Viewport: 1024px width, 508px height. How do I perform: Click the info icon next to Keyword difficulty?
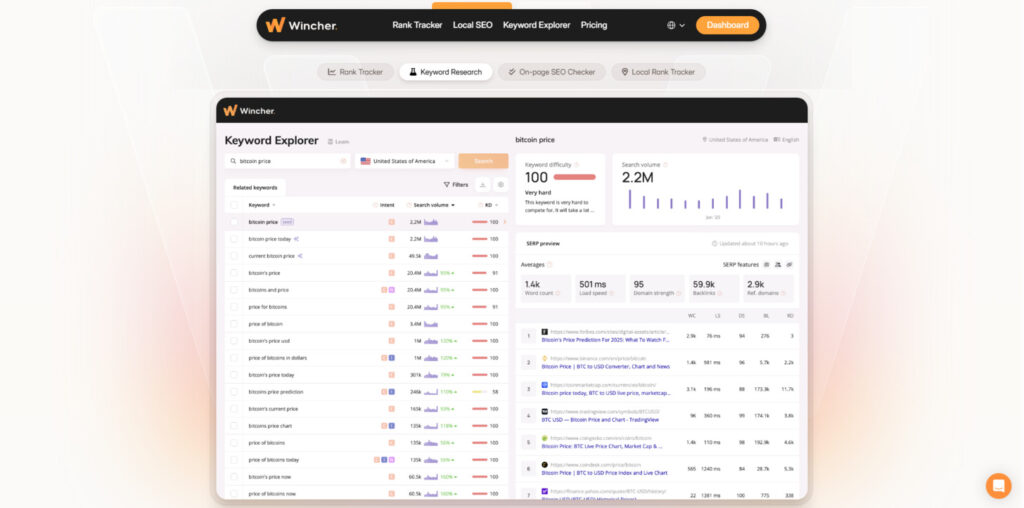(577, 165)
